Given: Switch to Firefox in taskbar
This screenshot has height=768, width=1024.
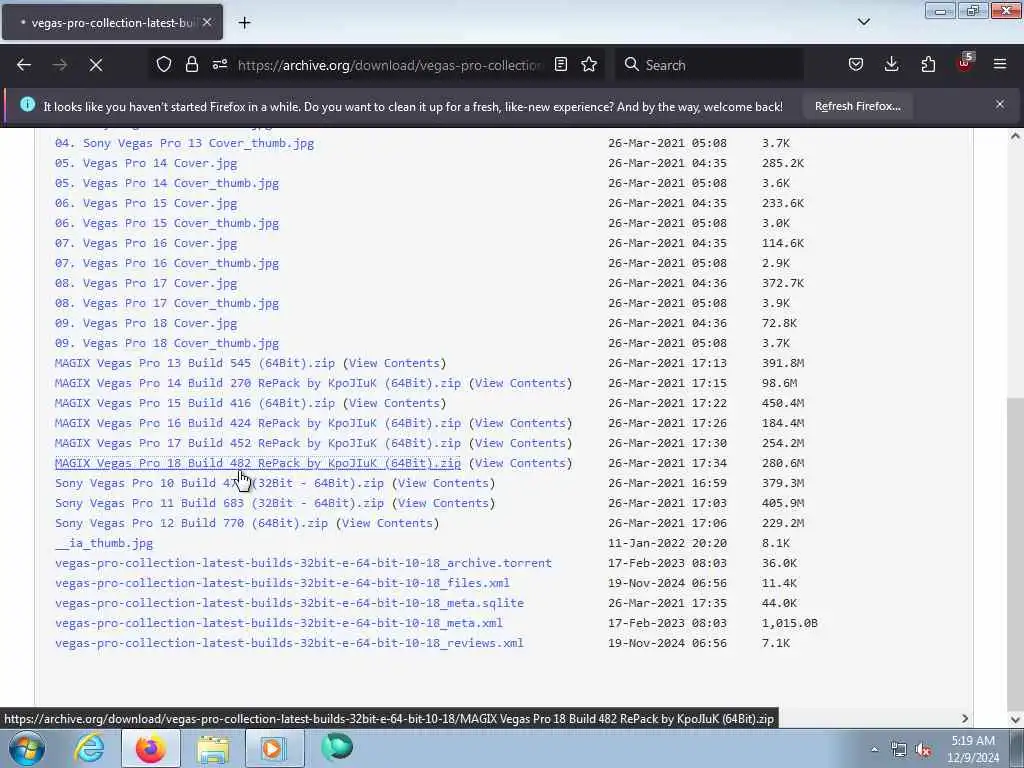Looking at the screenshot, I should click(150, 748).
